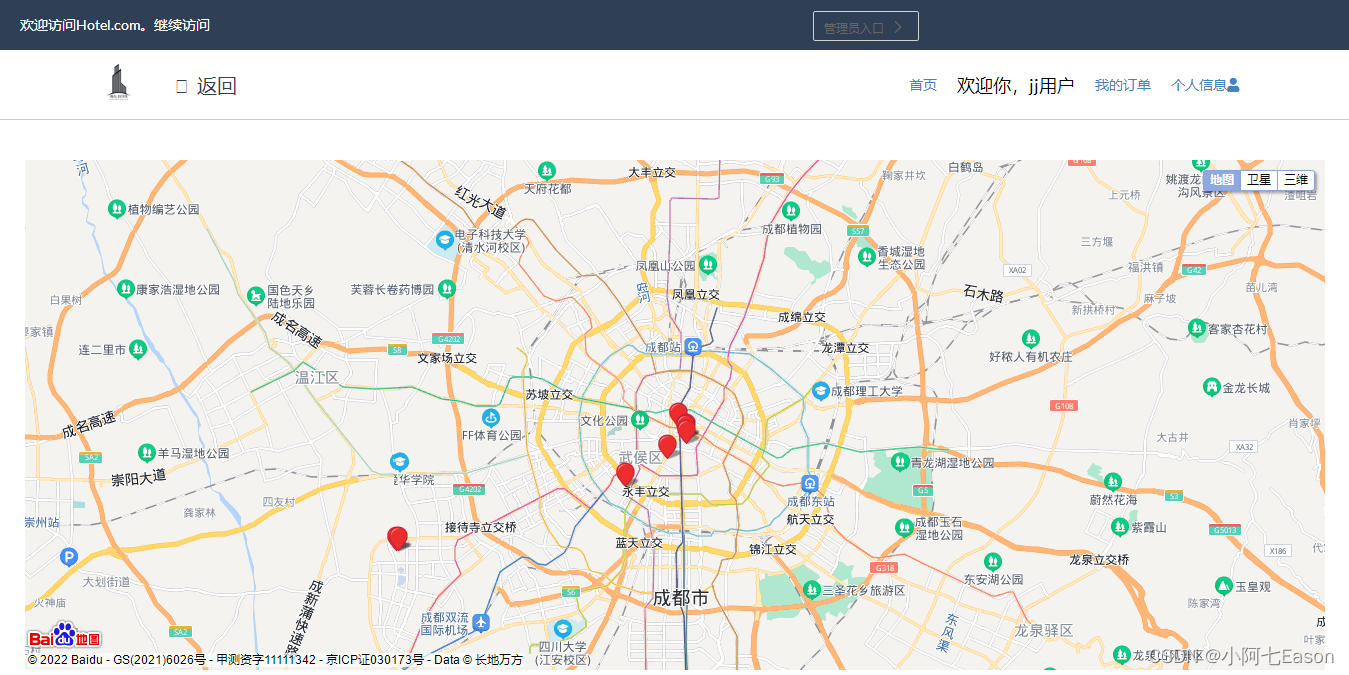Viewport: 1349px width, 675px height.
Task: Click the 客家杏花村 icon
Action: (1197, 328)
